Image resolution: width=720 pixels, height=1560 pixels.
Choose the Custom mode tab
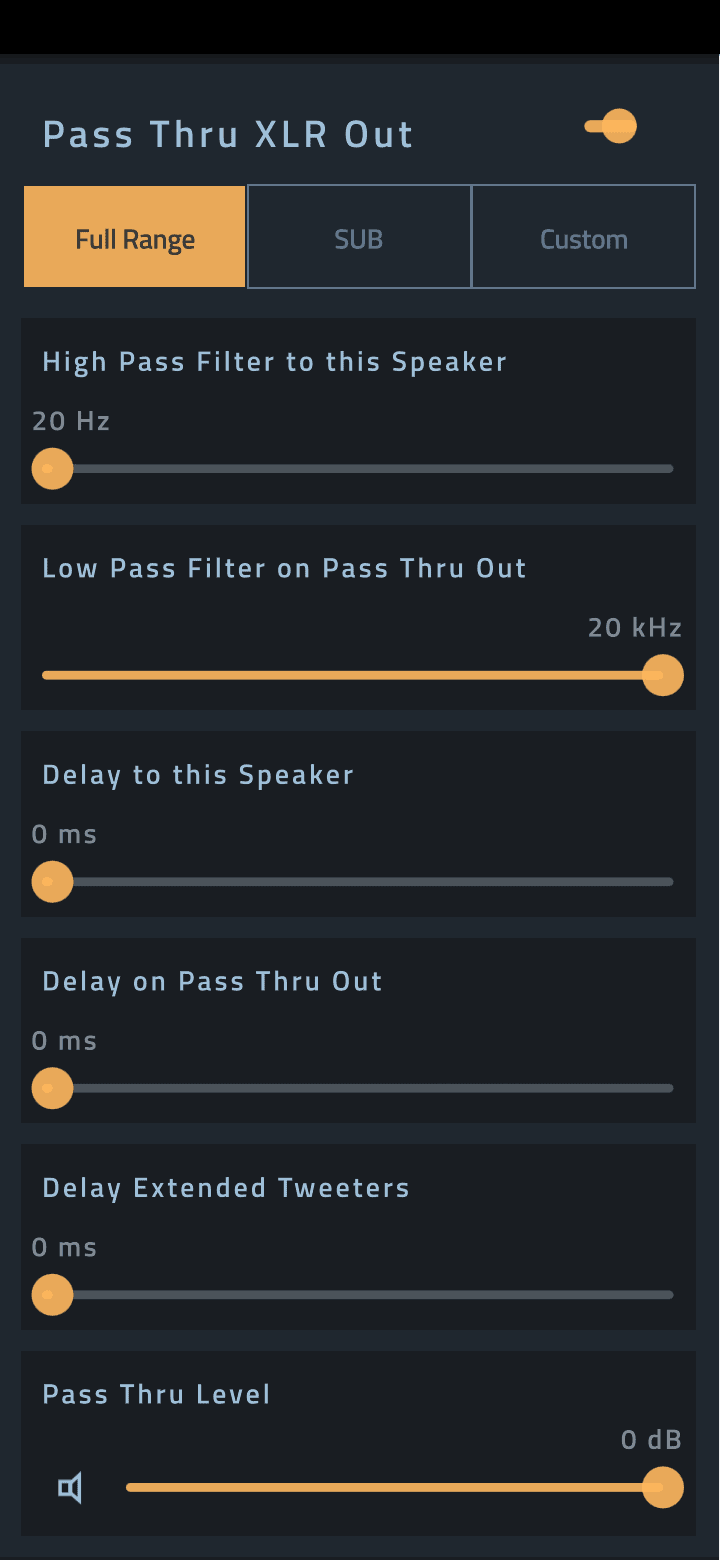click(x=583, y=238)
